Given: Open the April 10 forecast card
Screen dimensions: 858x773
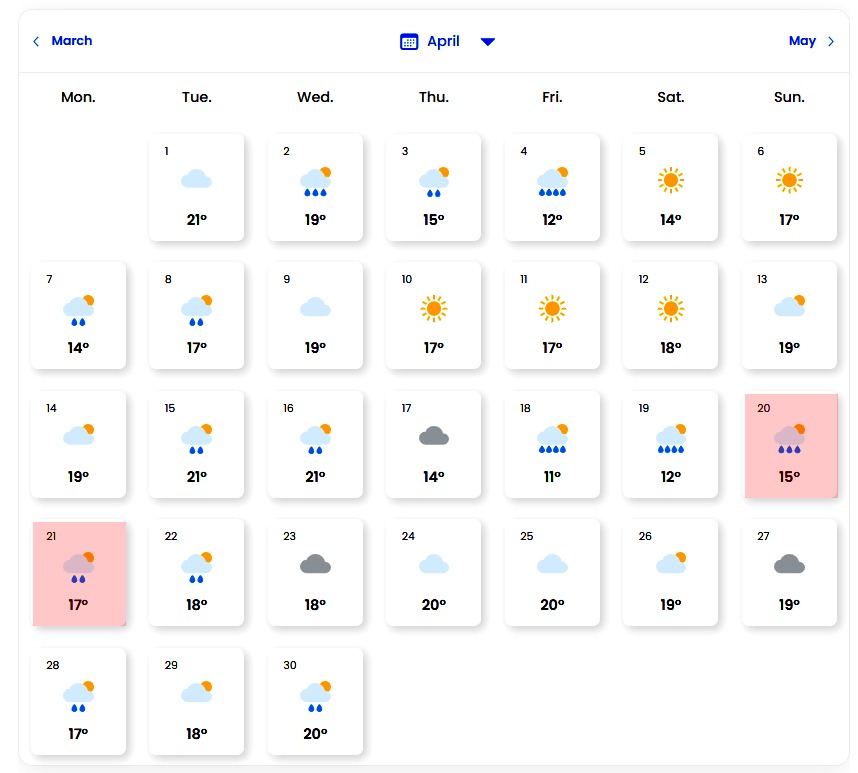Looking at the screenshot, I should pos(433,316).
